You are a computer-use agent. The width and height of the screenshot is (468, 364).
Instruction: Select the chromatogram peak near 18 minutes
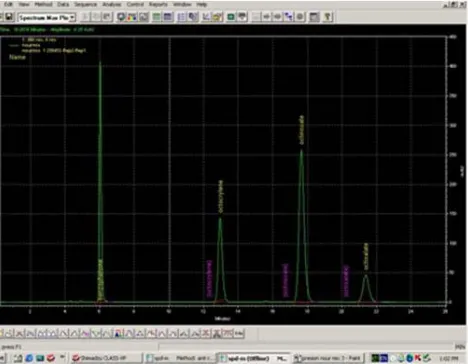click(302, 227)
